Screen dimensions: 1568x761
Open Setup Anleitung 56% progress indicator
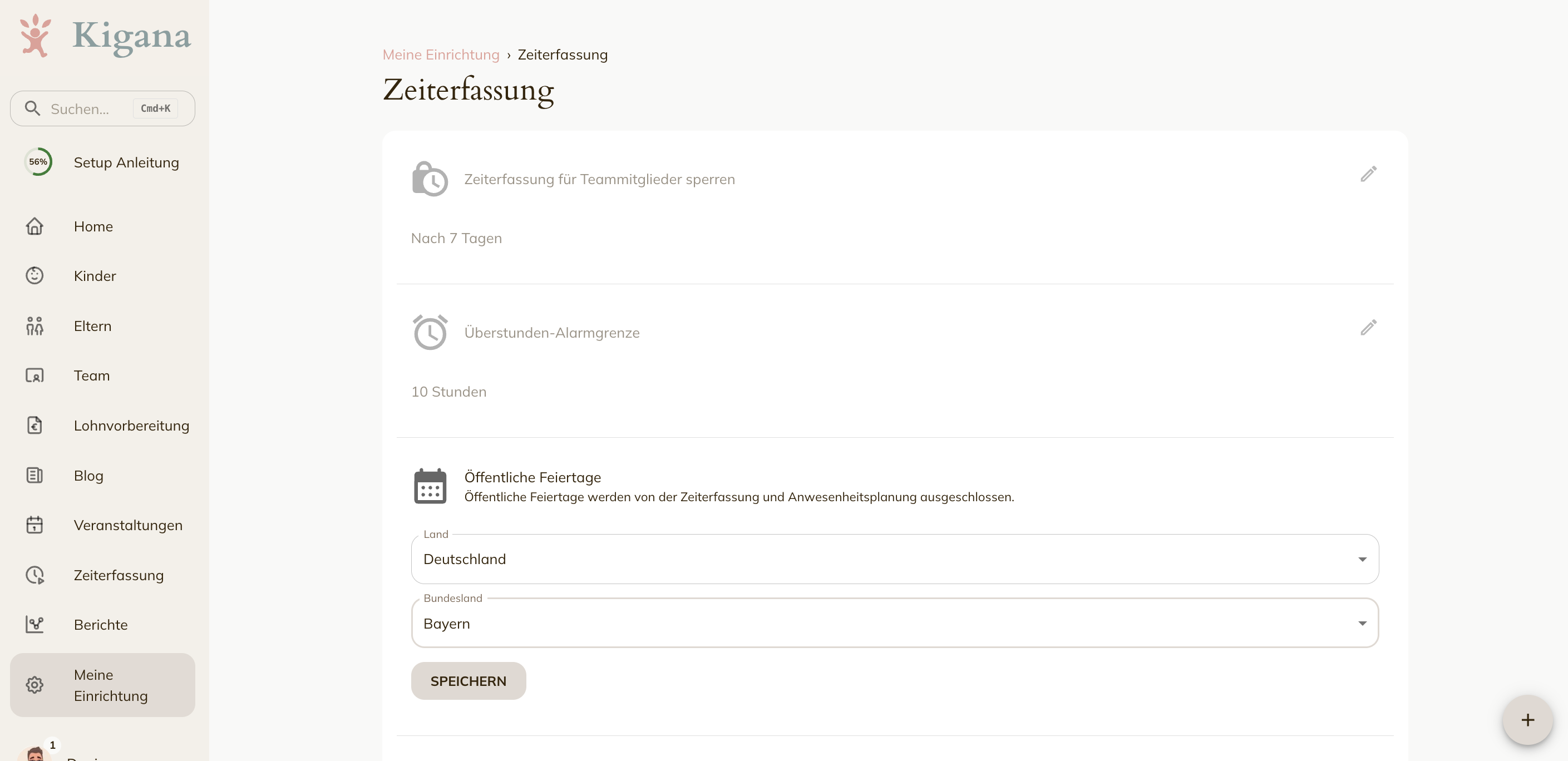point(38,162)
